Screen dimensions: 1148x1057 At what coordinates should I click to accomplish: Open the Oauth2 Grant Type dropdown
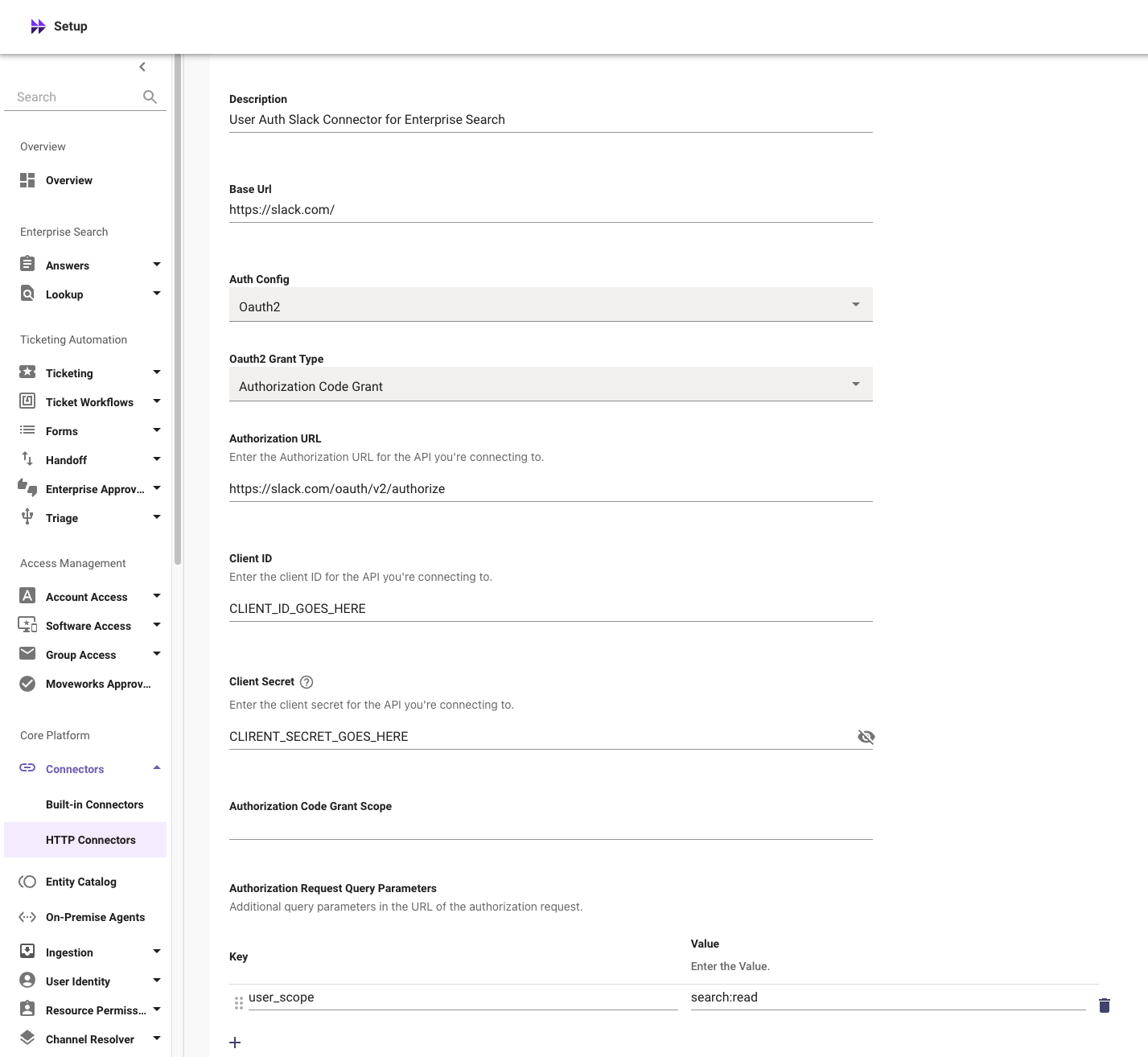point(551,385)
